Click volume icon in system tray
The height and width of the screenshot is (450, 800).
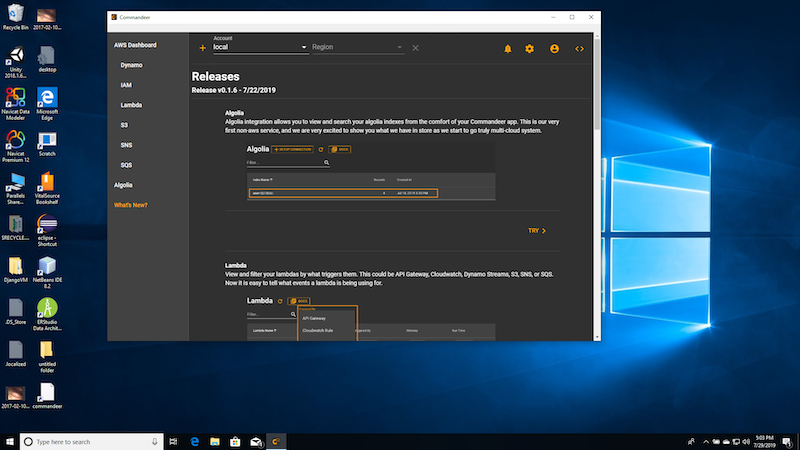coord(746,442)
